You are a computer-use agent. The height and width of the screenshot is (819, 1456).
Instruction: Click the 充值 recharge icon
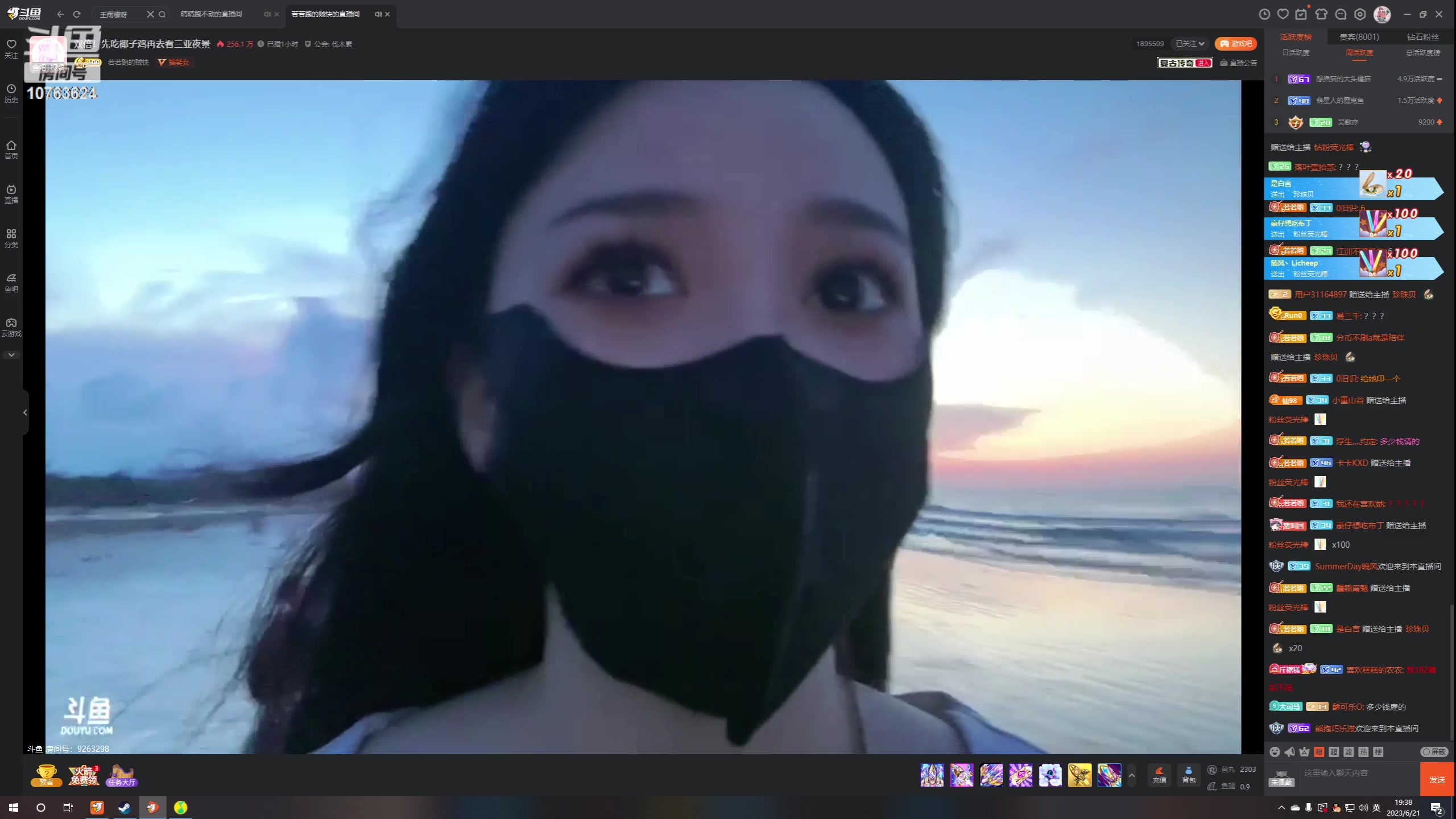pos(1160,777)
